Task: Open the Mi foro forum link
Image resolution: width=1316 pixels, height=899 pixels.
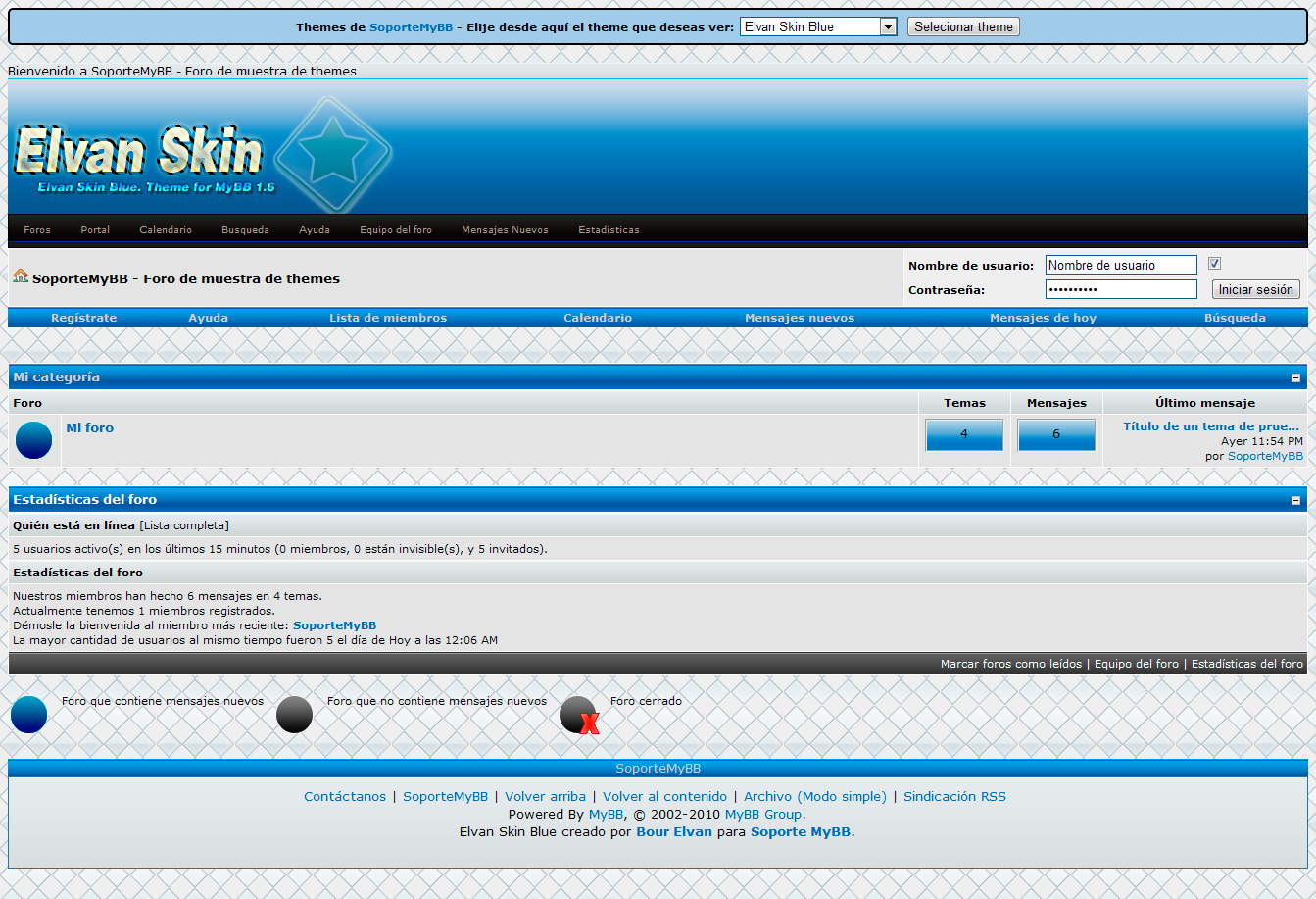Action: (90, 428)
